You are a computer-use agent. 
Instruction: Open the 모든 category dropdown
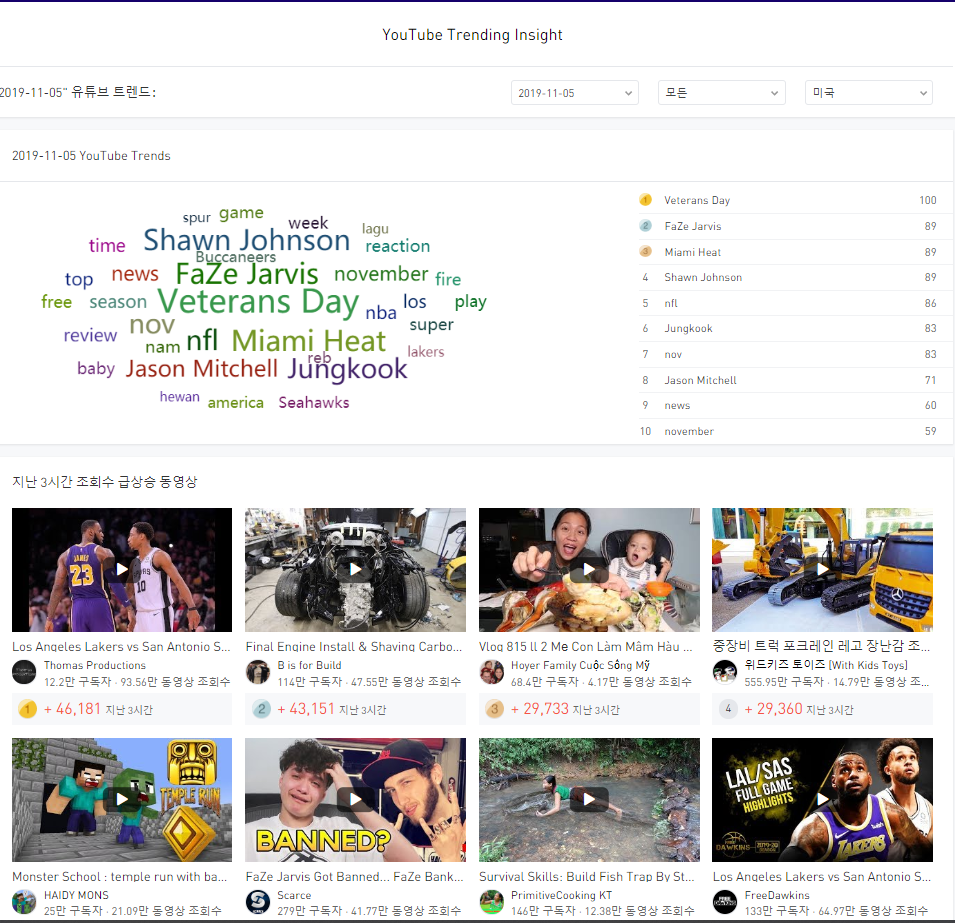[721, 93]
